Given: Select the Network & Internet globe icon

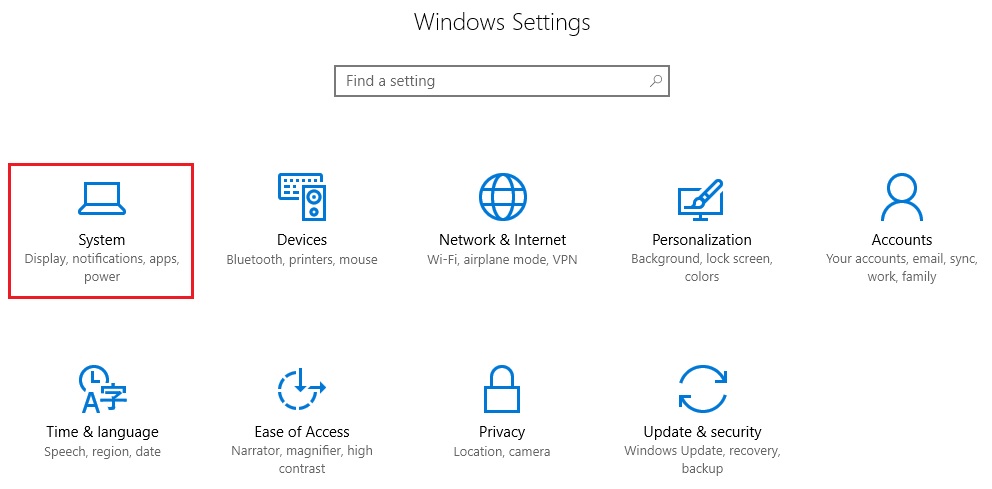Looking at the screenshot, I should click(502, 196).
